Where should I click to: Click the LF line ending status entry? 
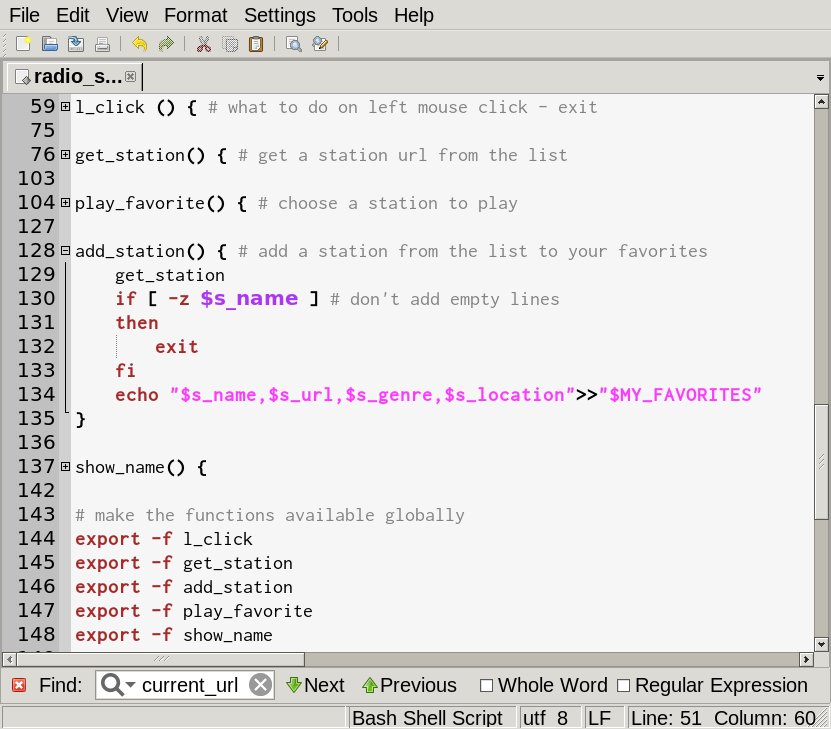click(600, 718)
